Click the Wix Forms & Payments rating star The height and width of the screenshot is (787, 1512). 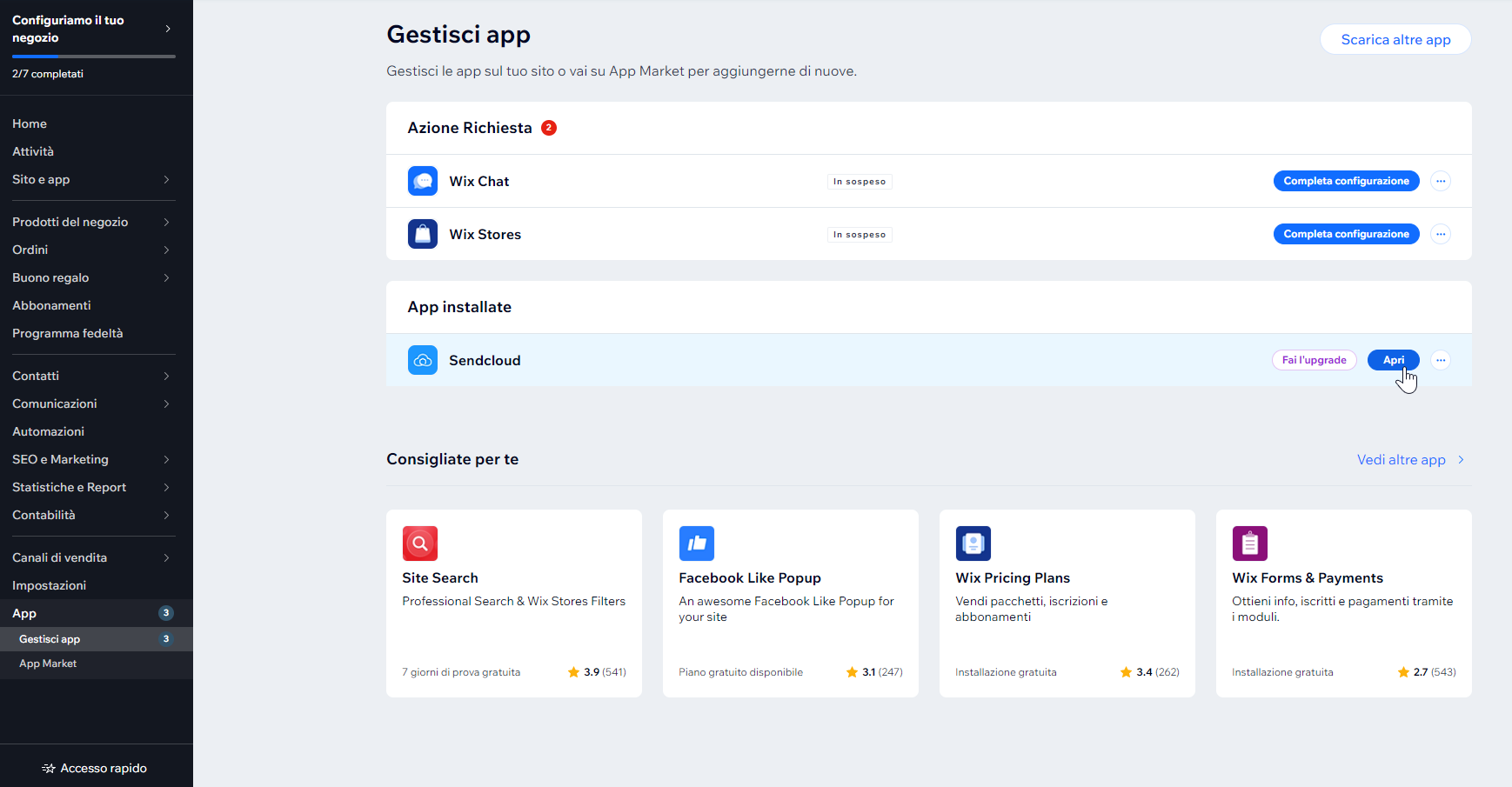[1403, 672]
